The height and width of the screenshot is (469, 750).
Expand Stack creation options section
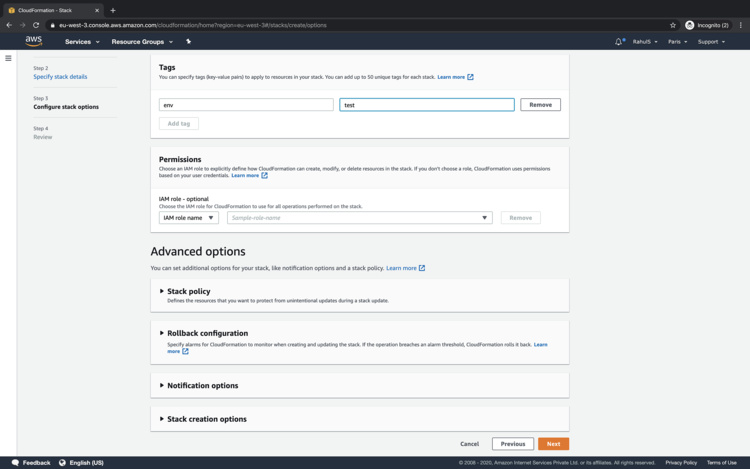(x=206, y=419)
